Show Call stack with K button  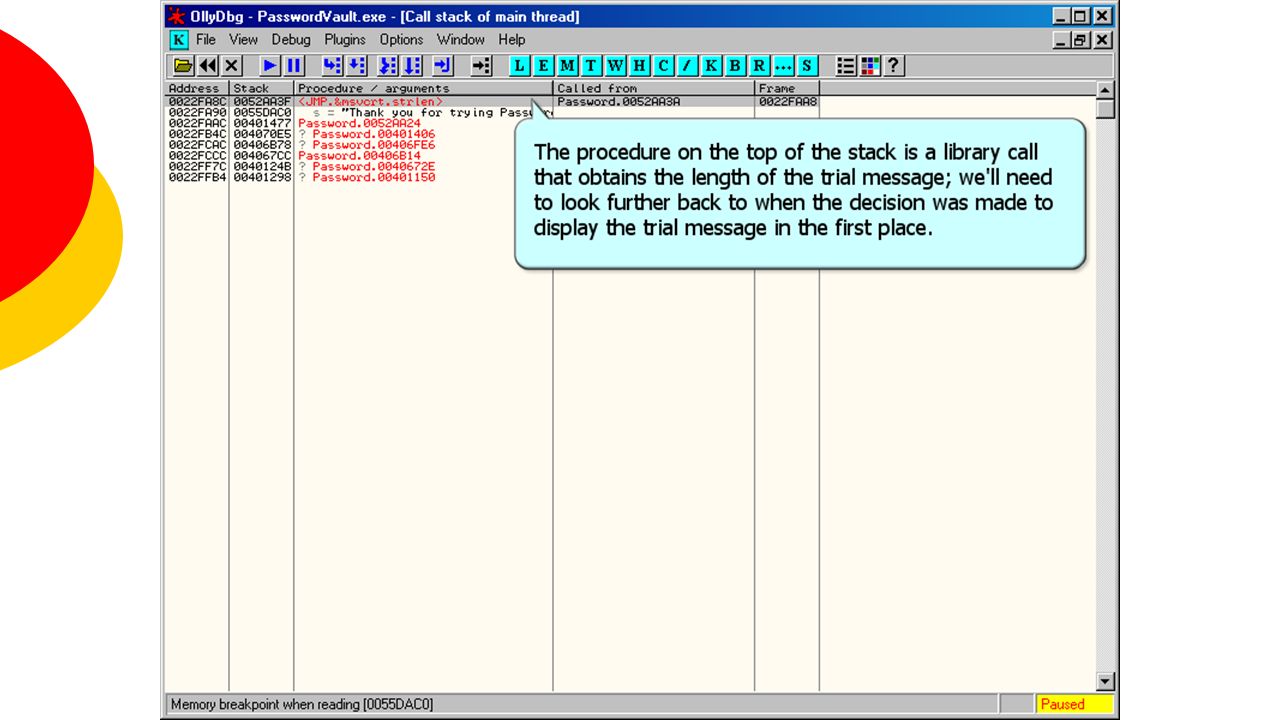(712, 66)
